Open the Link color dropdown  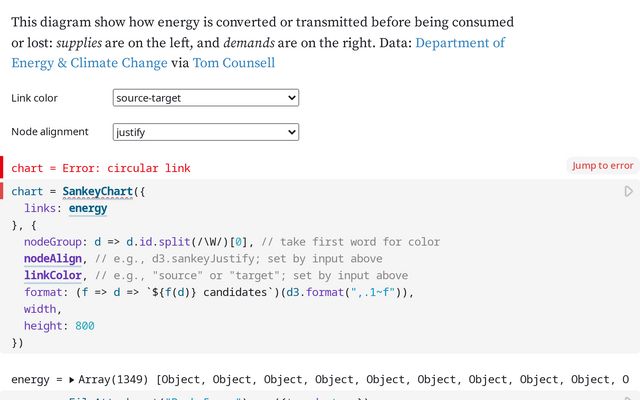[x=206, y=97]
